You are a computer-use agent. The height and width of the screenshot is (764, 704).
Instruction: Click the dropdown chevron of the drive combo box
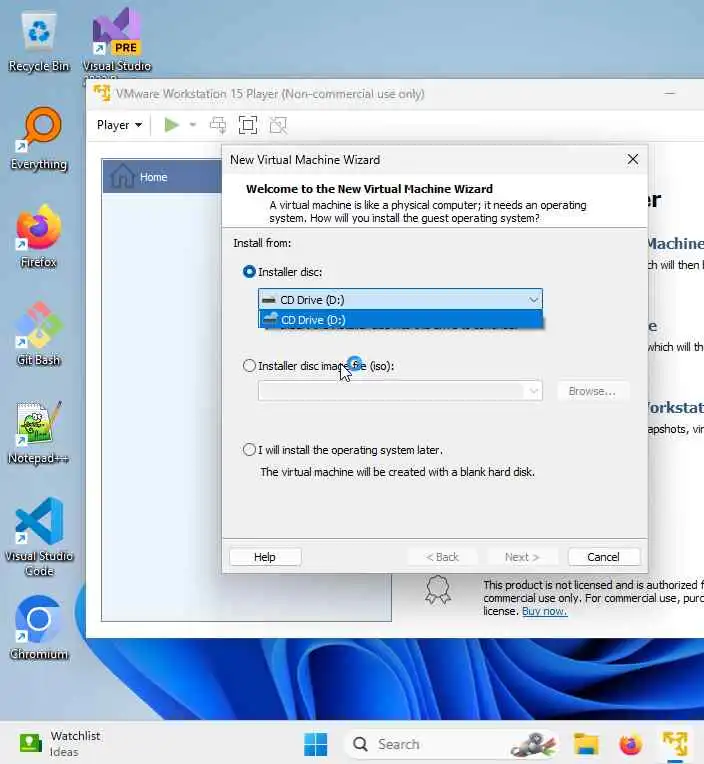point(533,300)
